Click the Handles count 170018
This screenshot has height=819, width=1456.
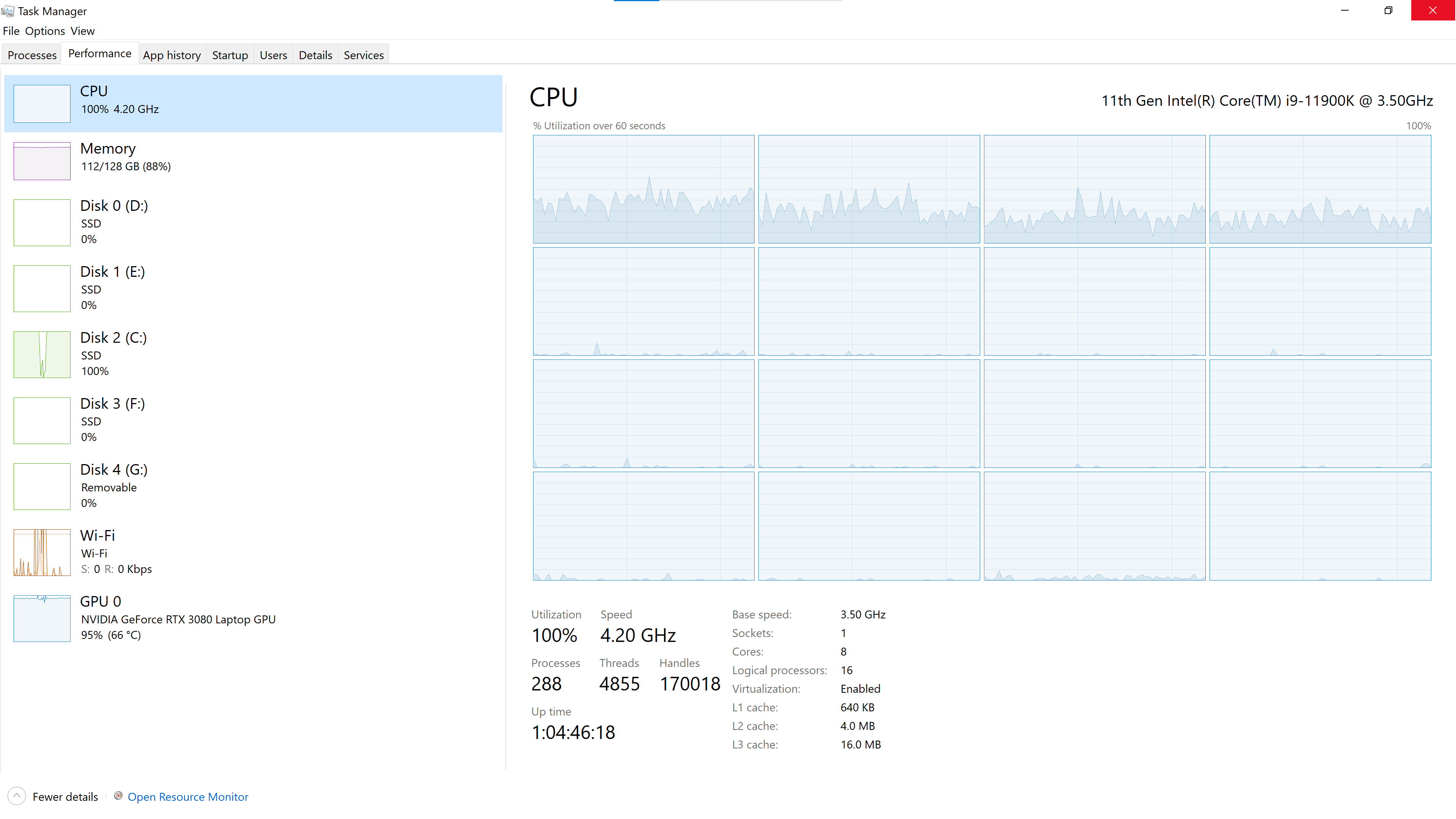[690, 684]
